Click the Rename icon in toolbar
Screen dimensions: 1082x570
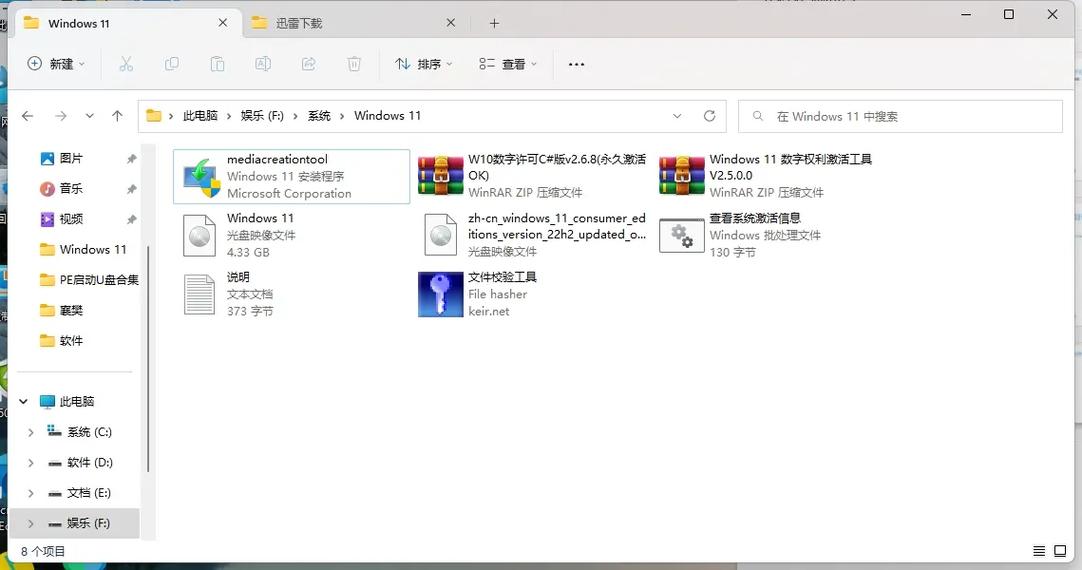[x=263, y=64]
